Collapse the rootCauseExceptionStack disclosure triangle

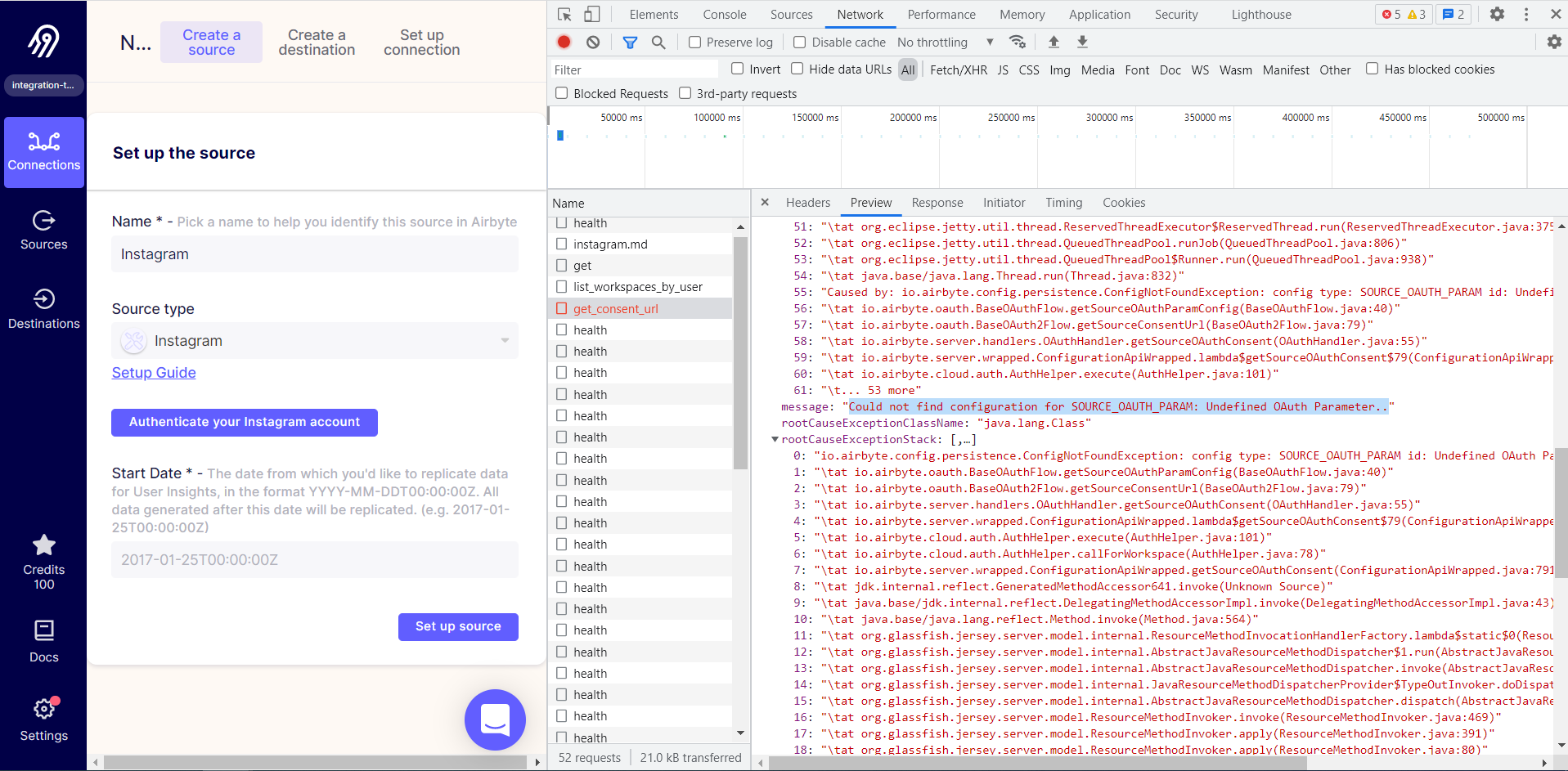tap(775, 439)
